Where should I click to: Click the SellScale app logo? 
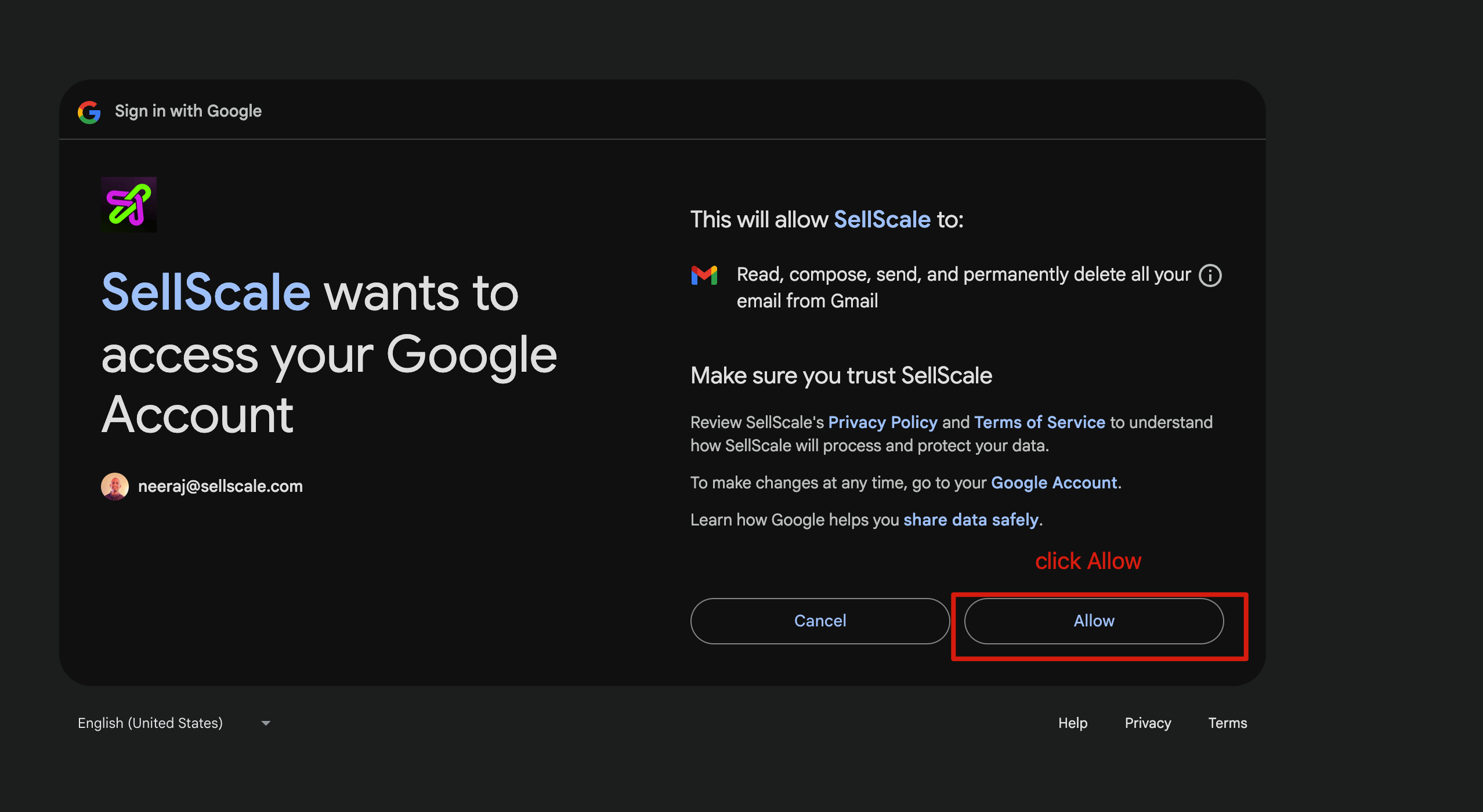129,205
